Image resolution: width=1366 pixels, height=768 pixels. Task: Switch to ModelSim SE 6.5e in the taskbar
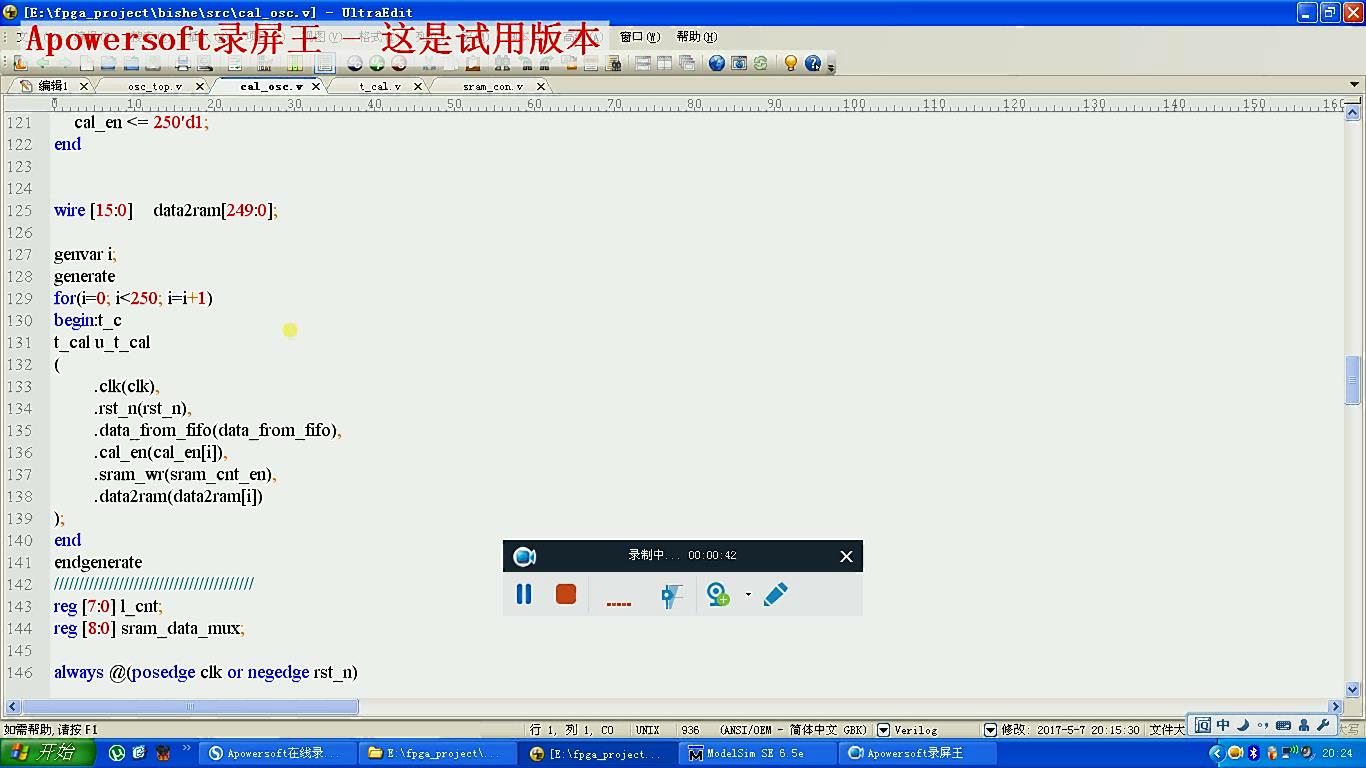click(x=759, y=753)
